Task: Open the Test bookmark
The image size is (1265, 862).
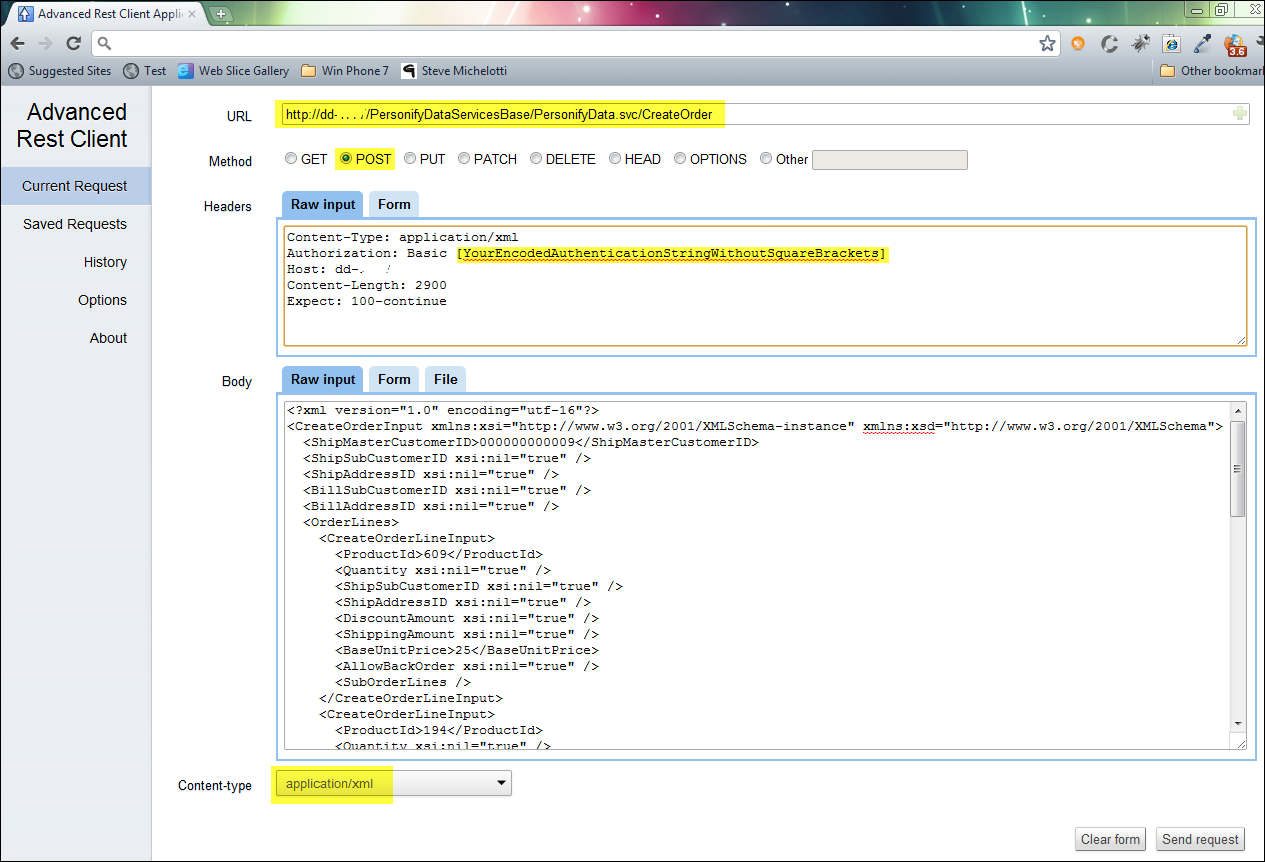Action: [x=145, y=71]
